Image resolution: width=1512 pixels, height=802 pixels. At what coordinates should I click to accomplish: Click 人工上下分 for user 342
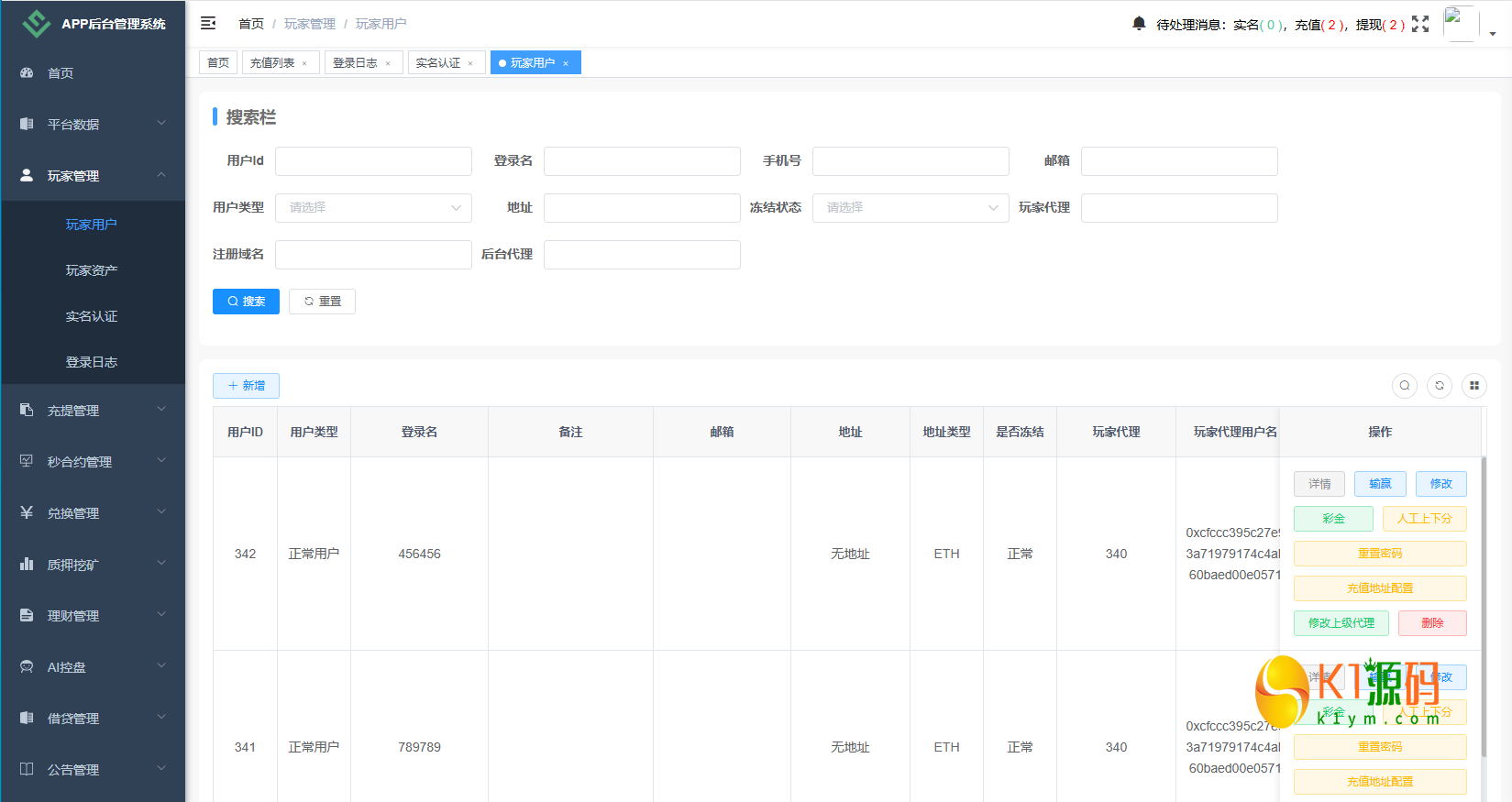click(1425, 519)
